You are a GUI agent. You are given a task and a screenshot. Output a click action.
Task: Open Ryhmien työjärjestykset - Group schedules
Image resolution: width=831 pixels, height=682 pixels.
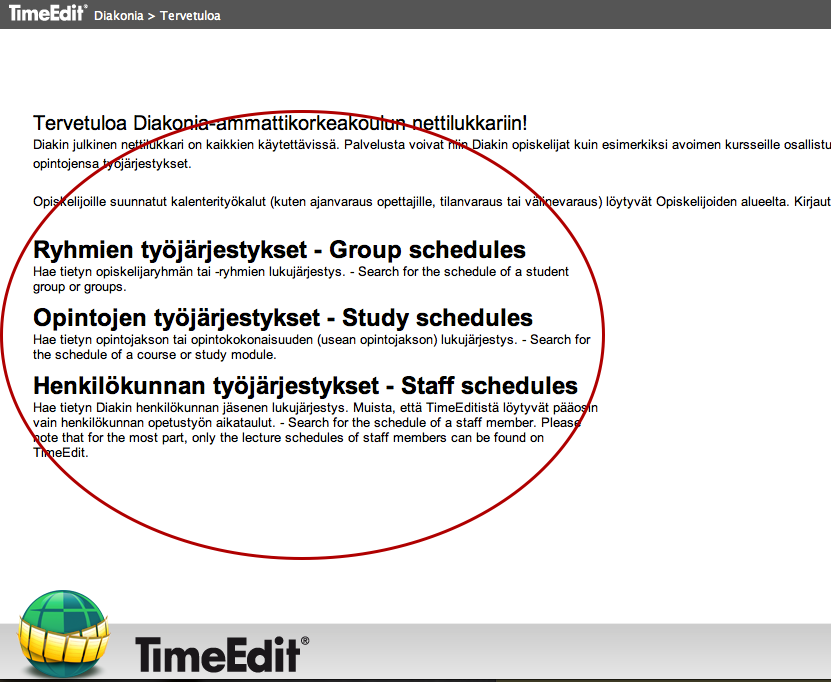pos(279,250)
